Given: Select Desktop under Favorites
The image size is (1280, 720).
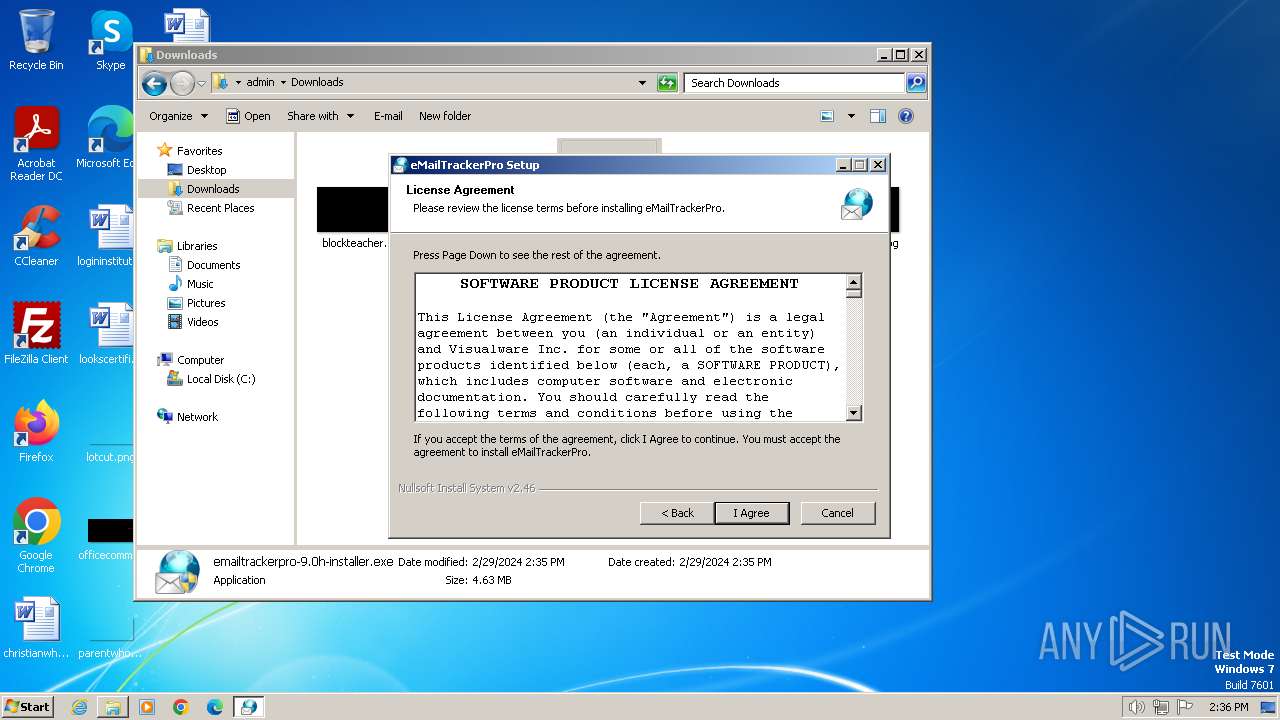Looking at the screenshot, I should click(206, 170).
